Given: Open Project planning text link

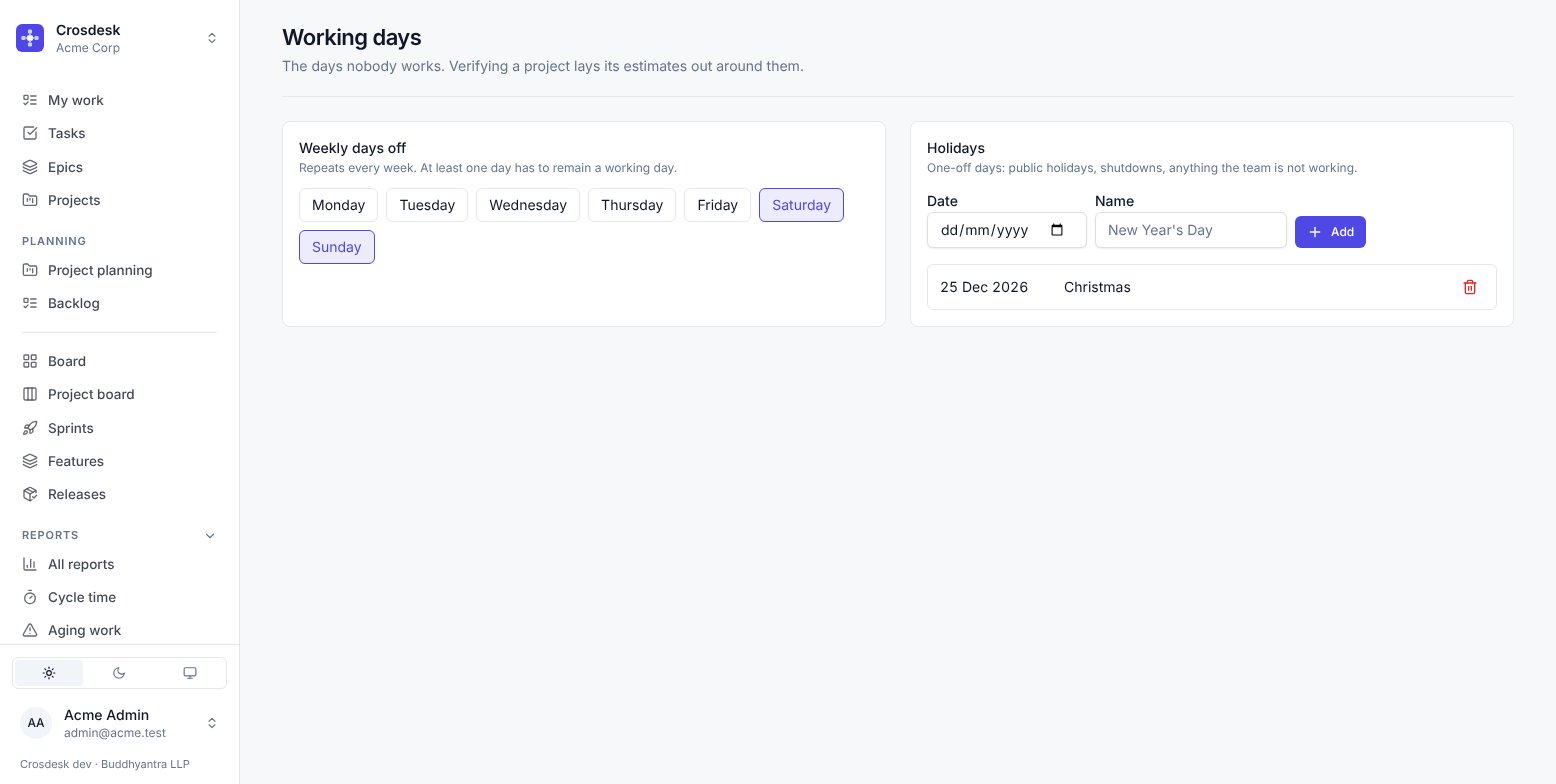Looking at the screenshot, I should click(x=100, y=270).
